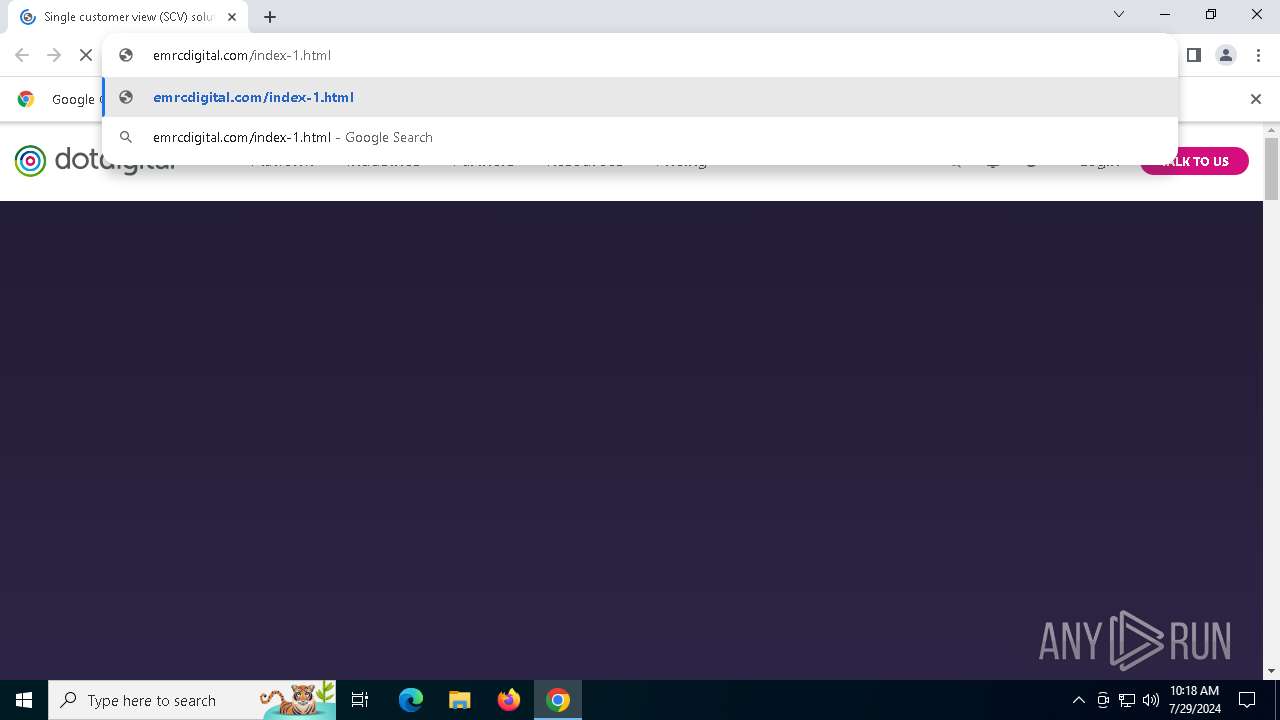Click the globe icon in the address bar
This screenshot has width=1280, height=720.
126,55
